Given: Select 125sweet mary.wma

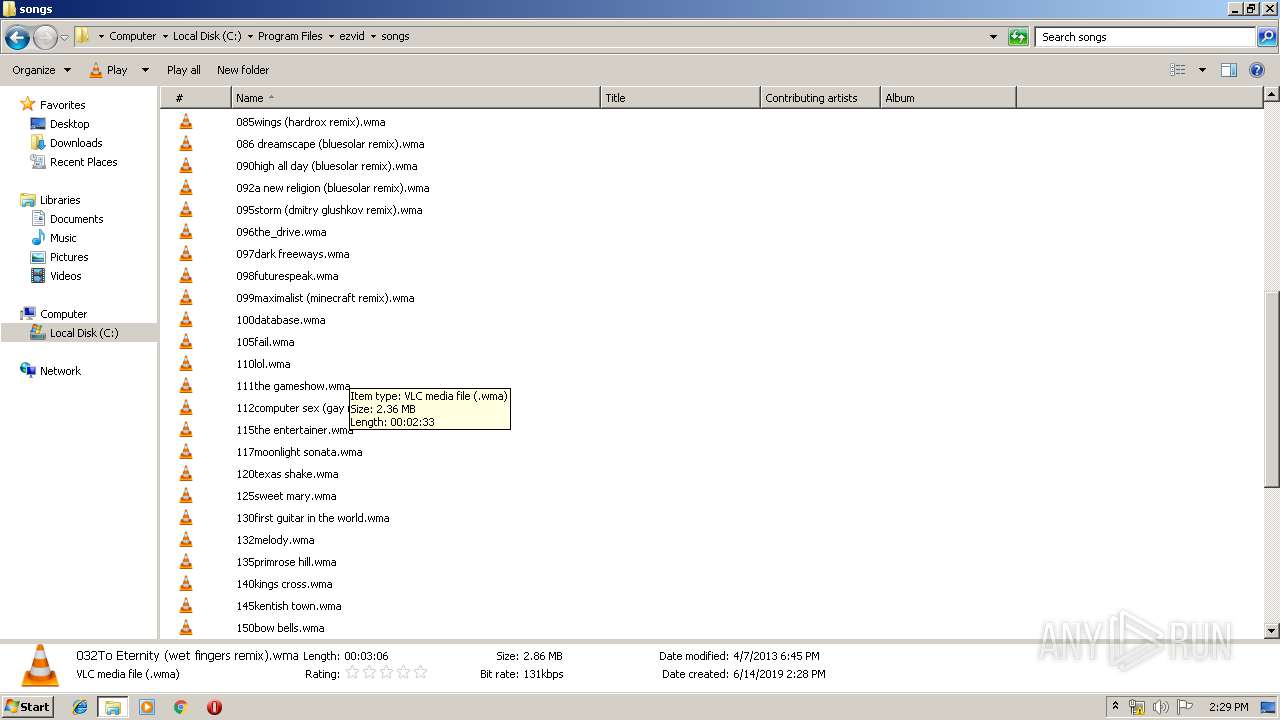Looking at the screenshot, I should click(286, 496).
